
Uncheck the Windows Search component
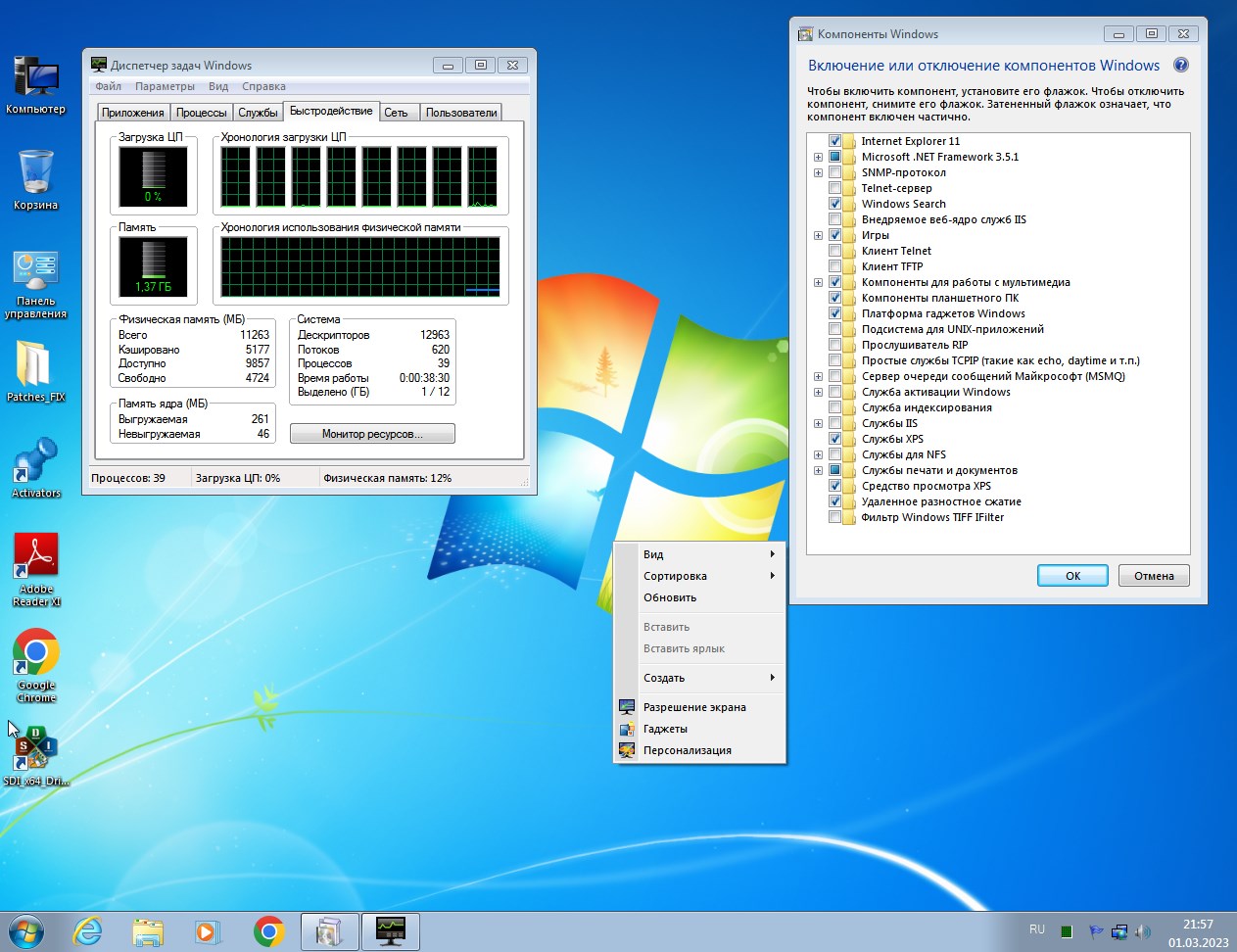(x=835, y=204)
